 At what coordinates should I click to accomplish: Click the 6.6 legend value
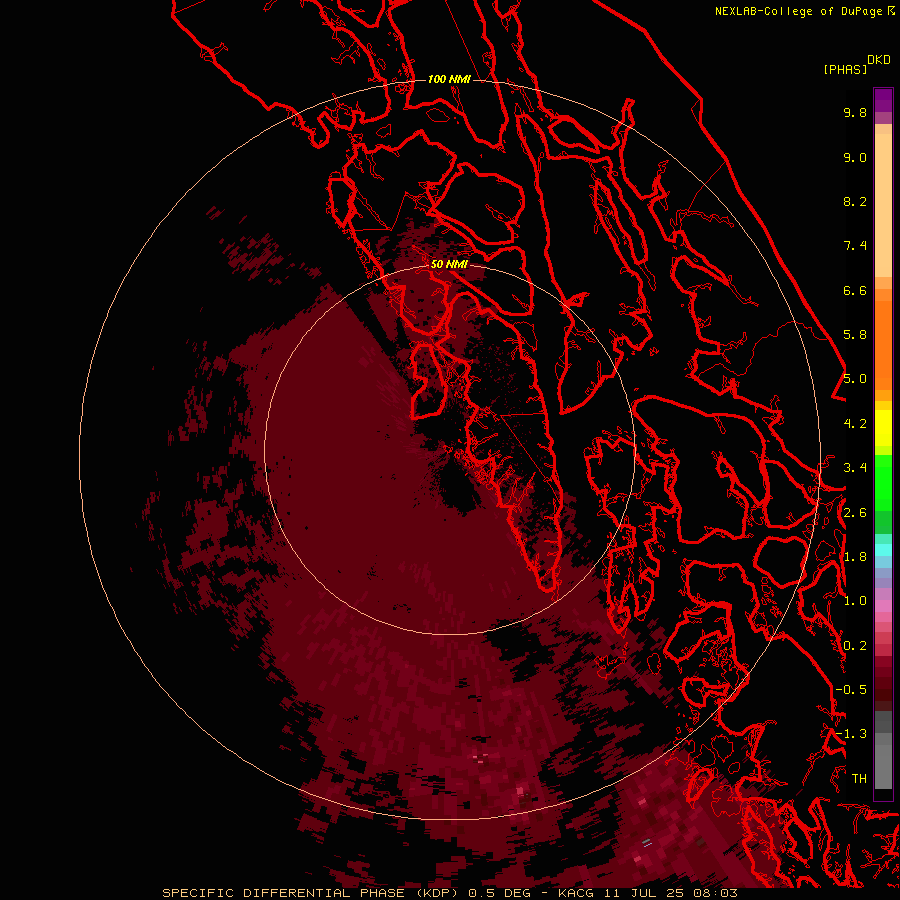pos(855,290)
